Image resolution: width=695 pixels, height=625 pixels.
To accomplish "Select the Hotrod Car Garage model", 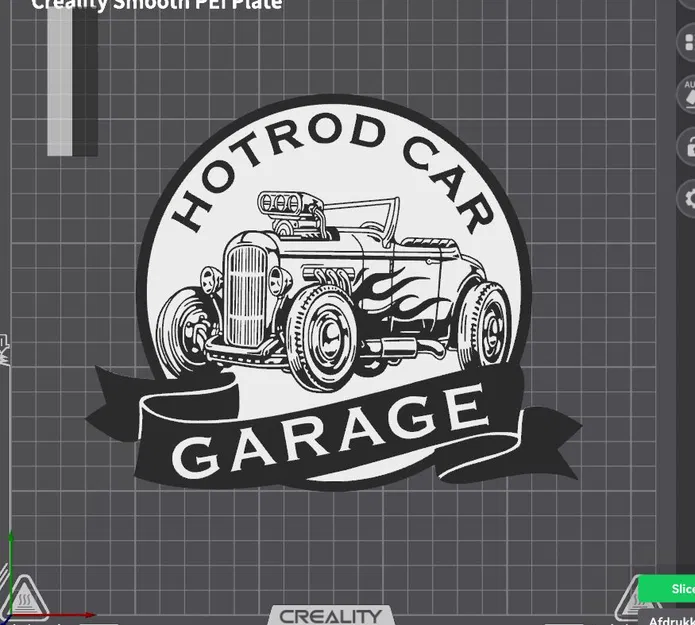I will (333, 293).
